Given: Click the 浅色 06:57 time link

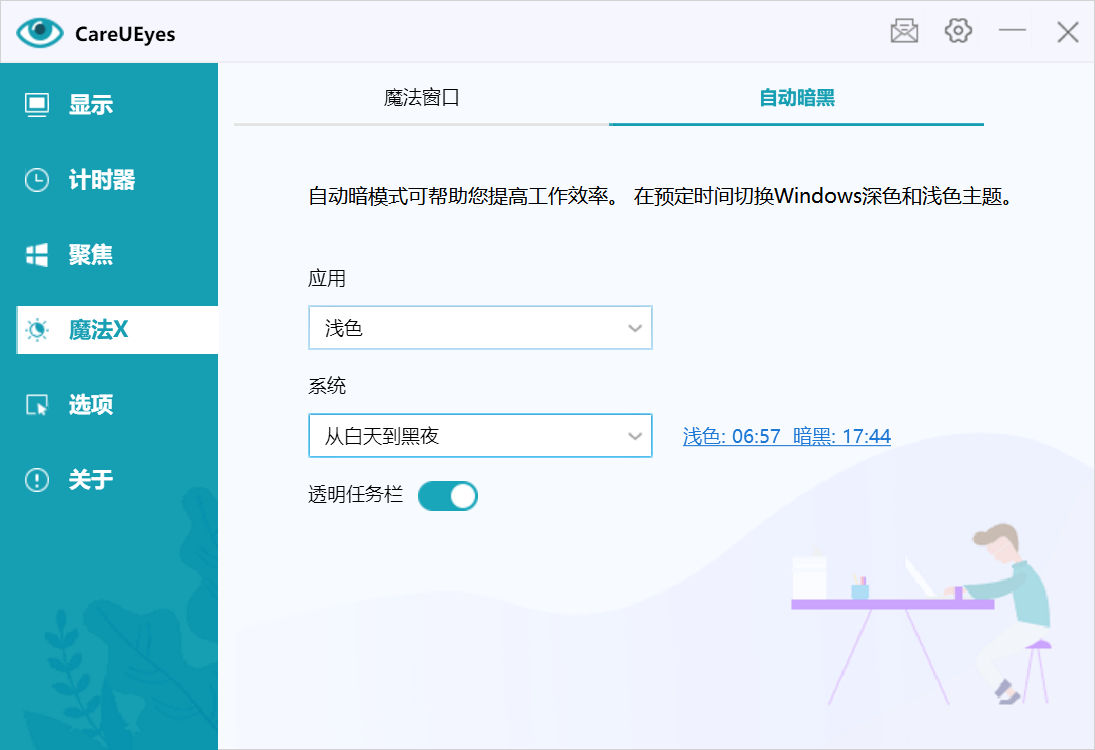Looking at the screenshot, I should [x=731, y=436].
